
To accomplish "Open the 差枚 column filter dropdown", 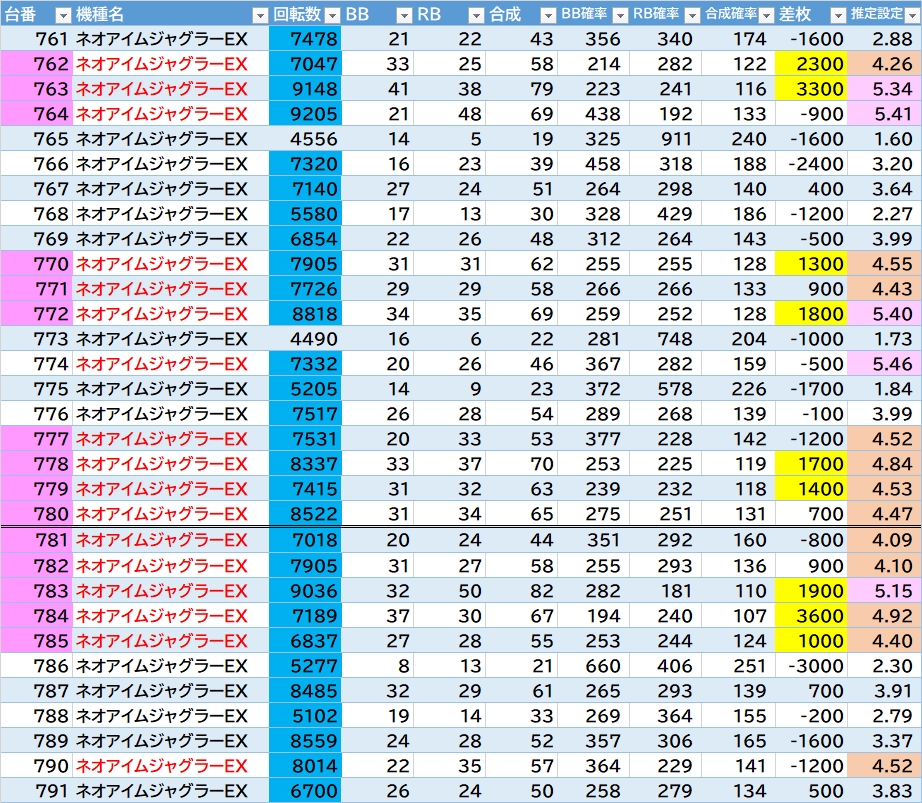I will tap(838, 15).
